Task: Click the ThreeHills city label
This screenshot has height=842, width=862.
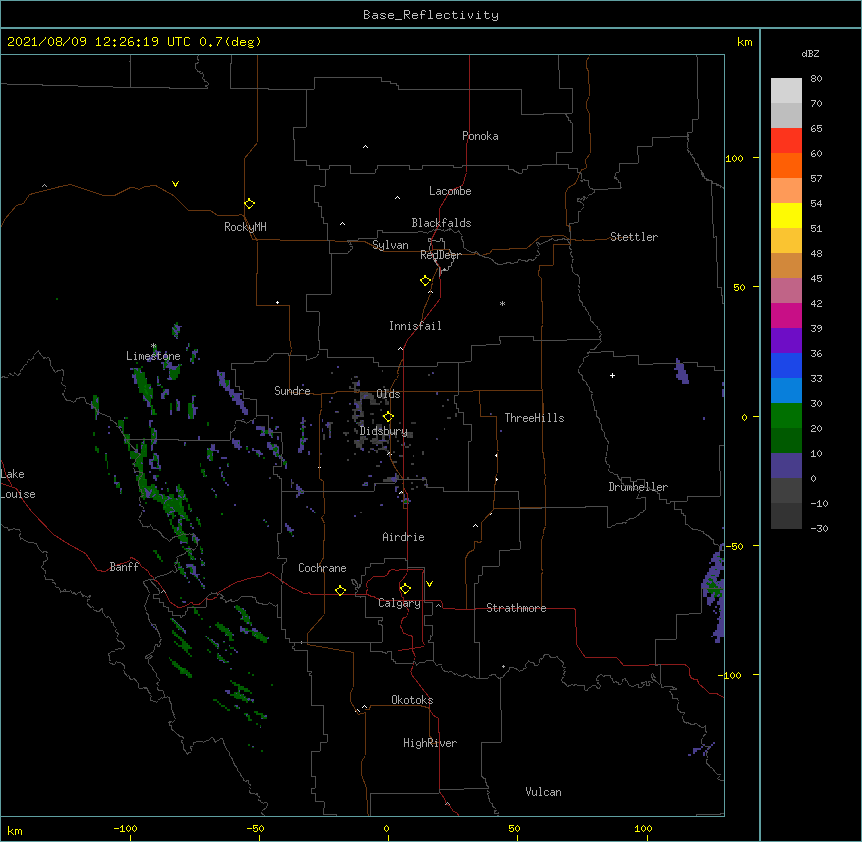Action: pos(534,418)
